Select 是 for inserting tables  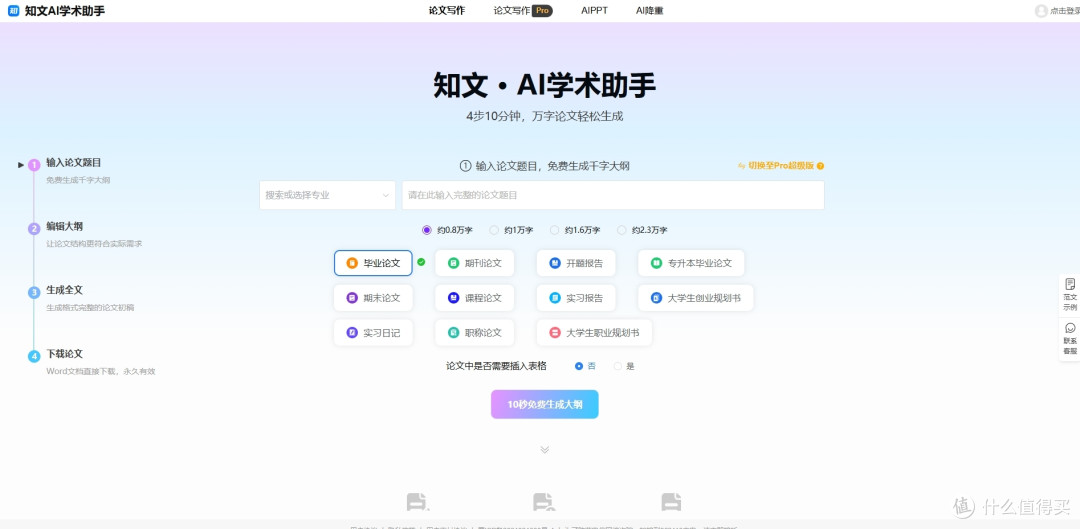(624, 366)
